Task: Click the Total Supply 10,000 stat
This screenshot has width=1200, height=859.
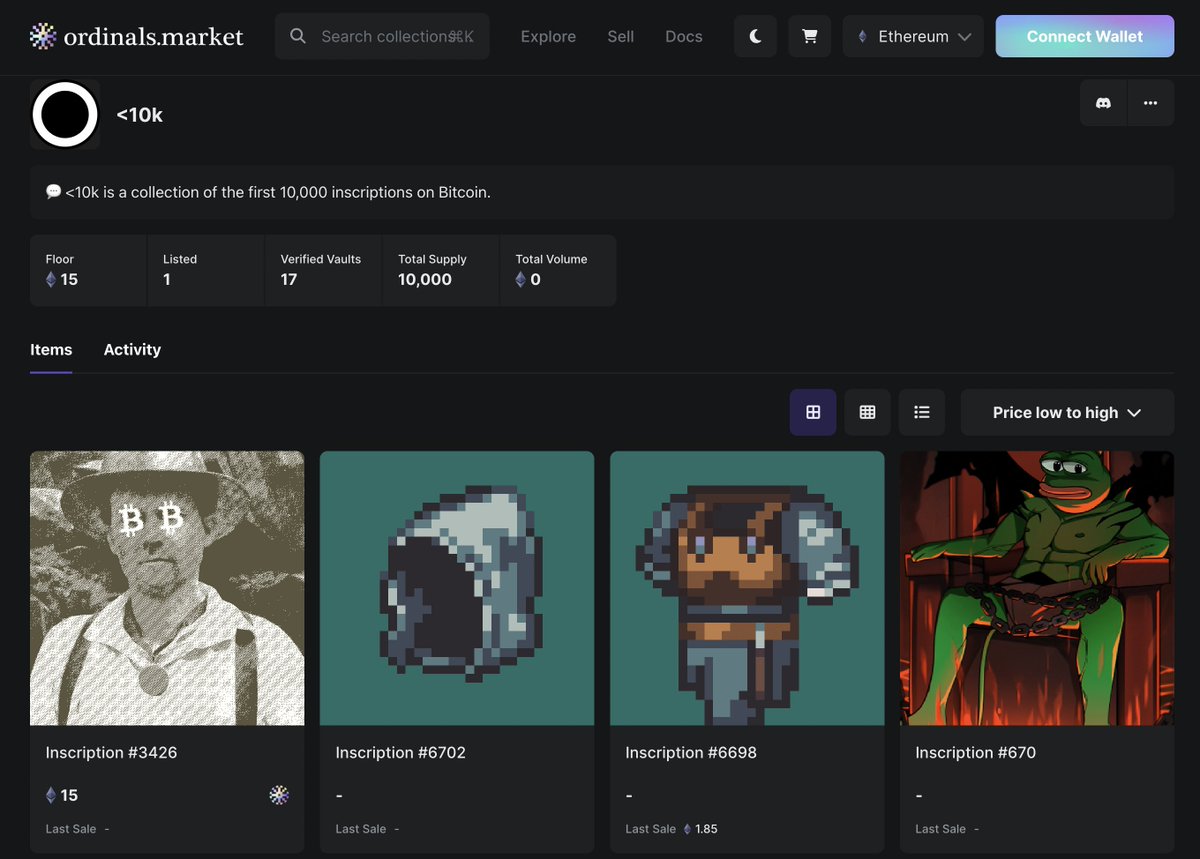Action: pos(440,270)
